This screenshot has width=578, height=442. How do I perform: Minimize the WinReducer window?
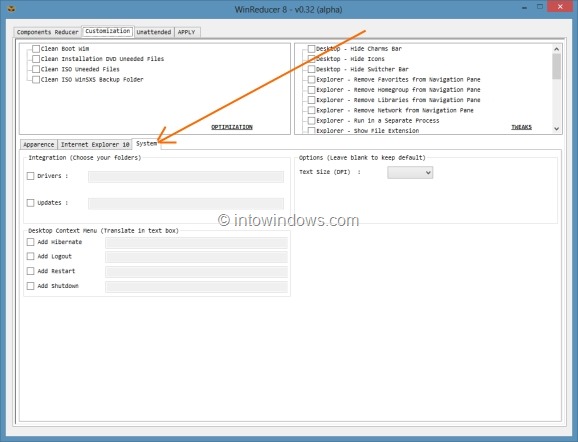[524, 7]
